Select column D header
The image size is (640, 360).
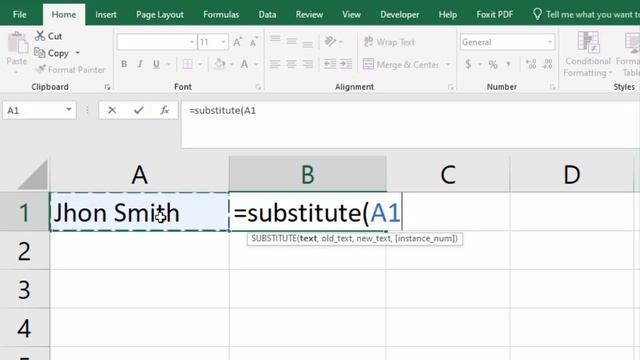click(x=572, y=174)
